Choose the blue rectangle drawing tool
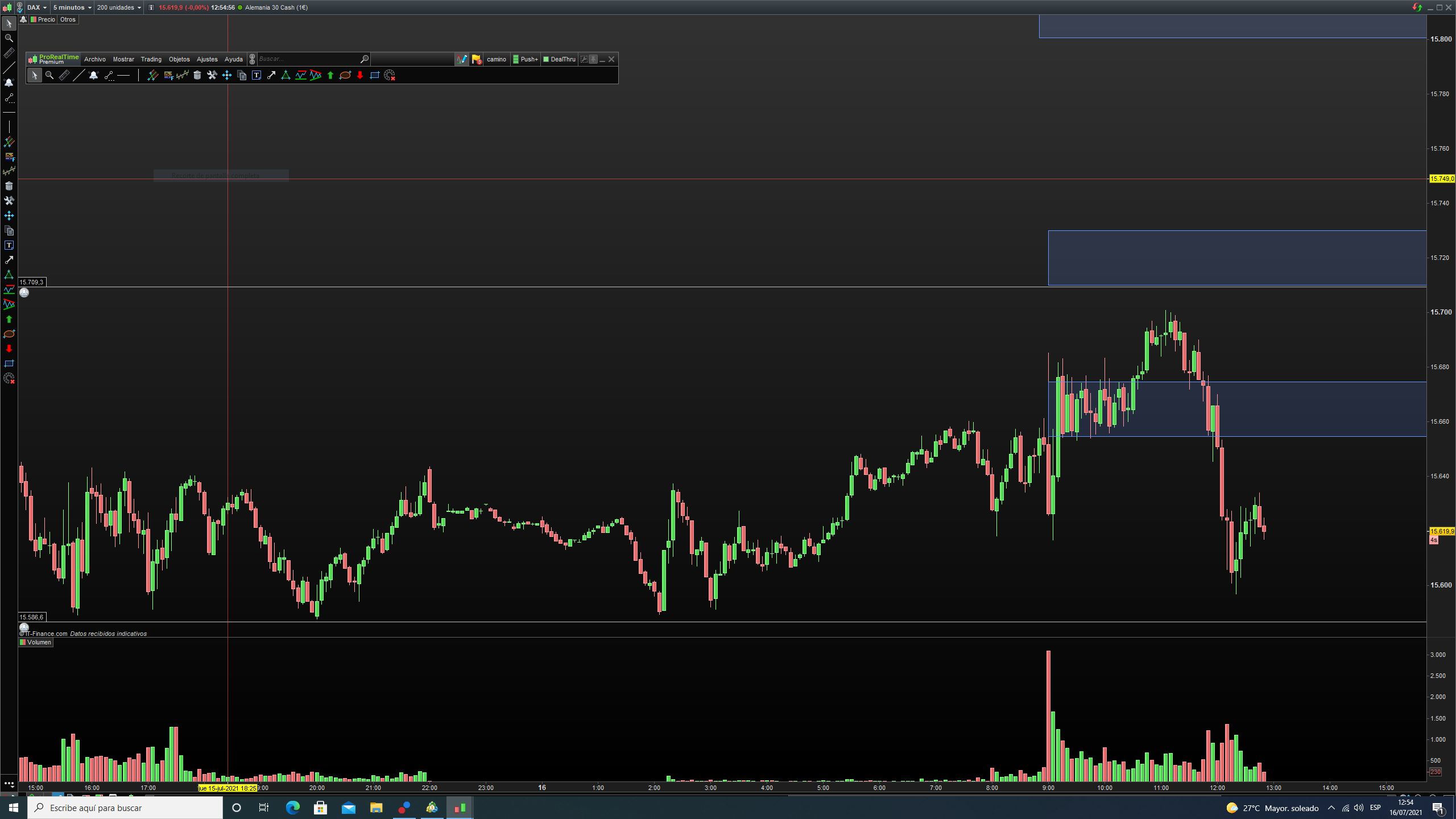This screenshot has width=1456, height=819. [375, 75]
